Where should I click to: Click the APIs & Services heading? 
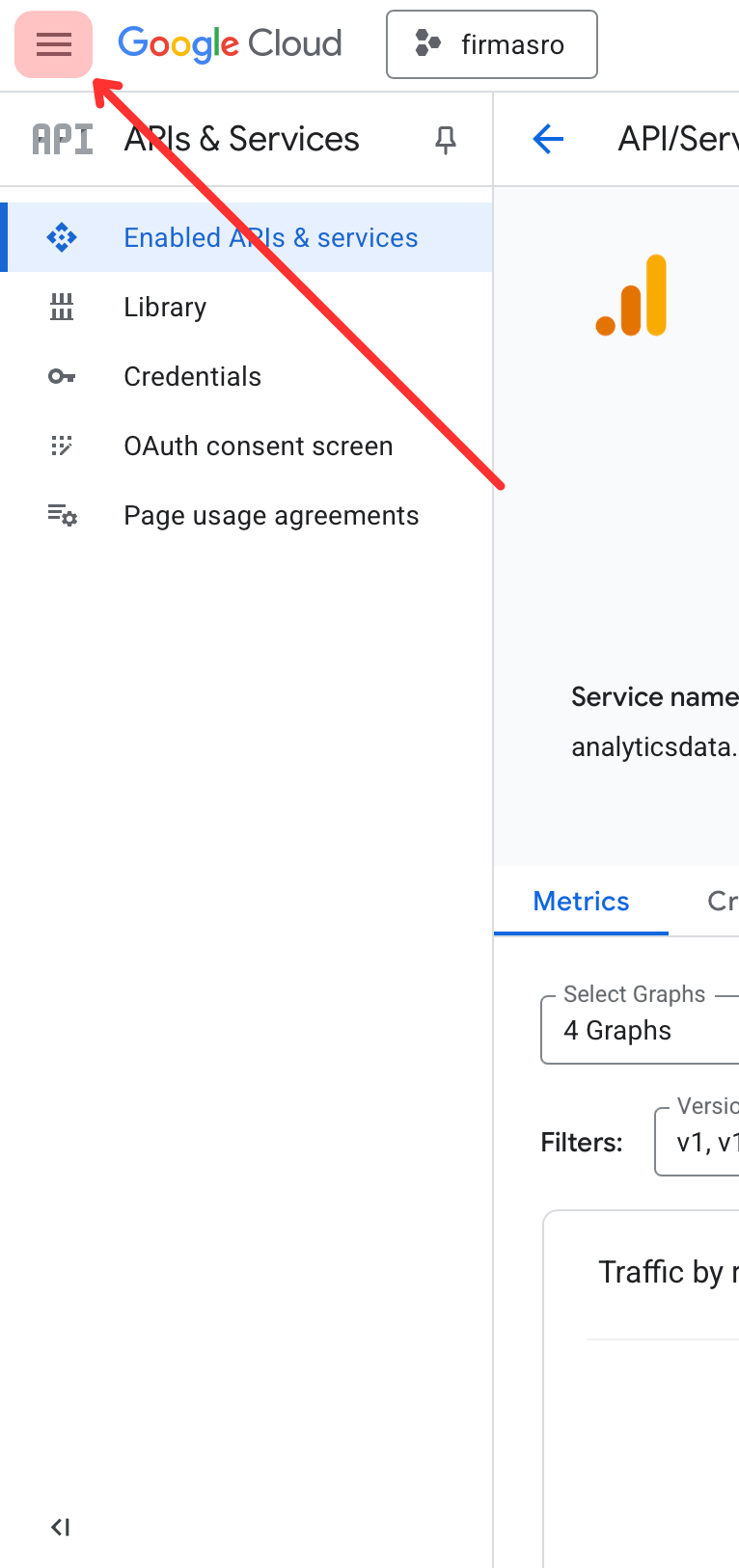tap(241, 140)
